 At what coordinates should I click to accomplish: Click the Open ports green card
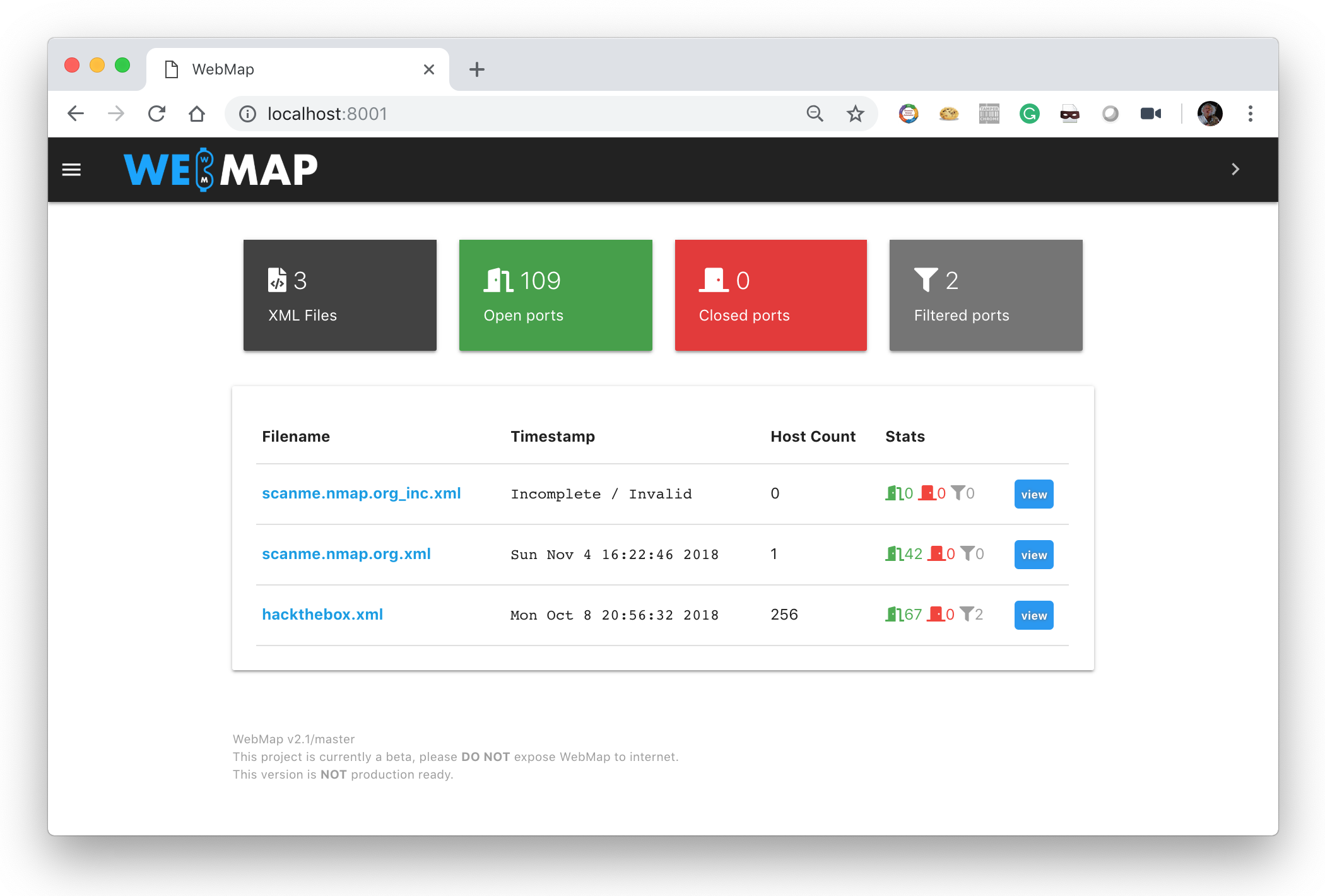pyautogui.click(x=555, y=295)
